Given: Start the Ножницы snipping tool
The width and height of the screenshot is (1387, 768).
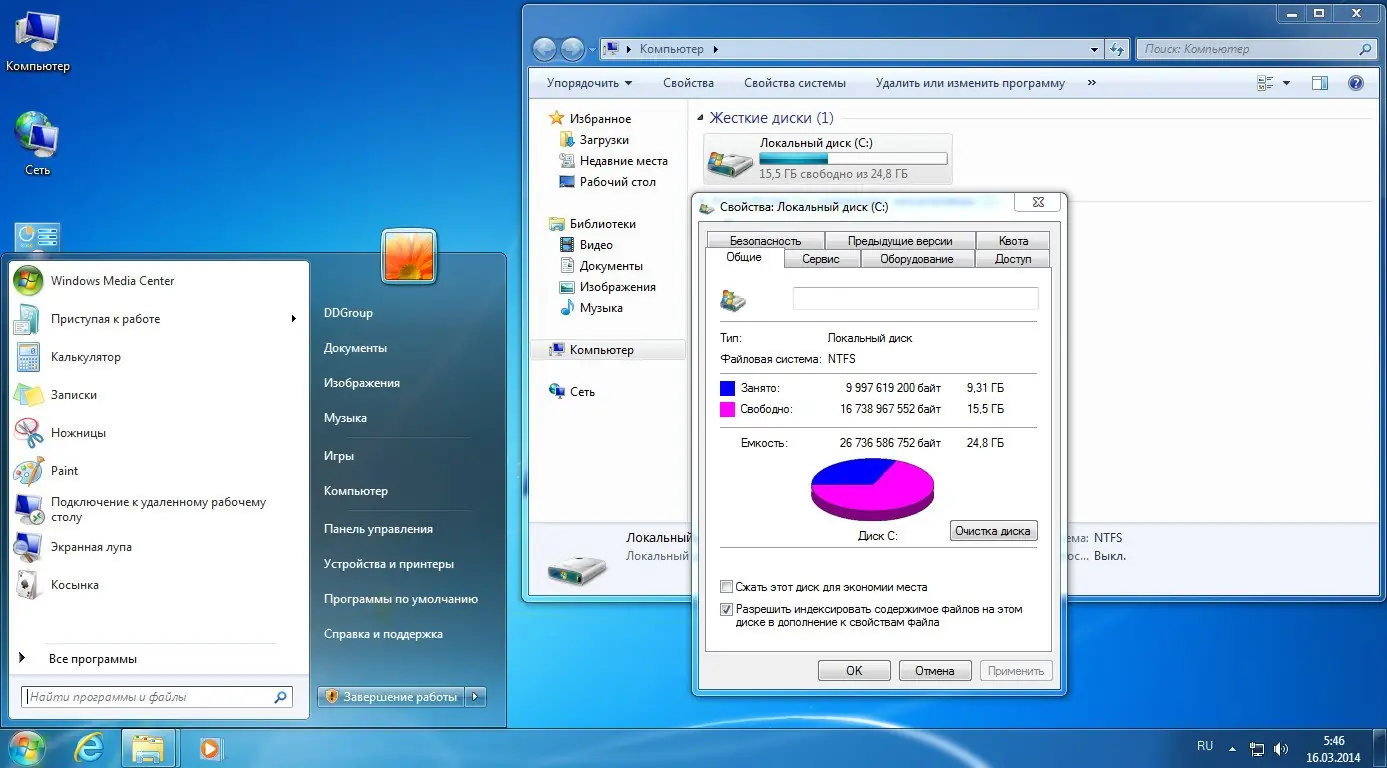Looking at the screenshot, I should click(x=160, y=433).
